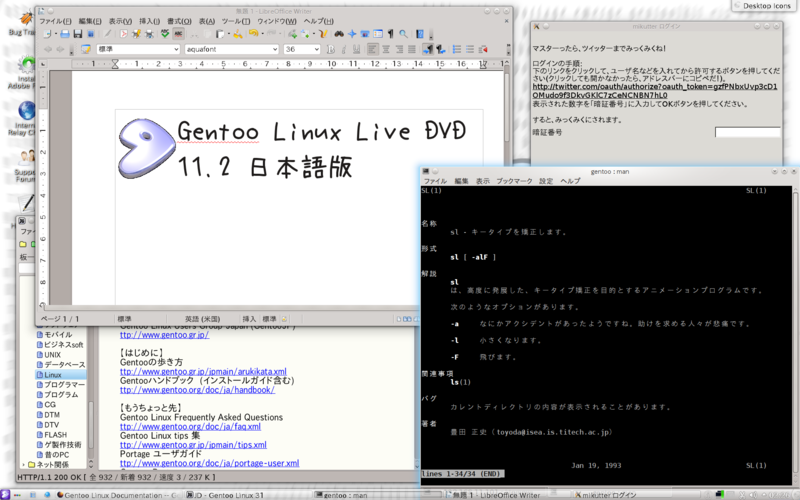Export document as PDF in Writer
Screen dimensions: 800x500
click(123, 34)
